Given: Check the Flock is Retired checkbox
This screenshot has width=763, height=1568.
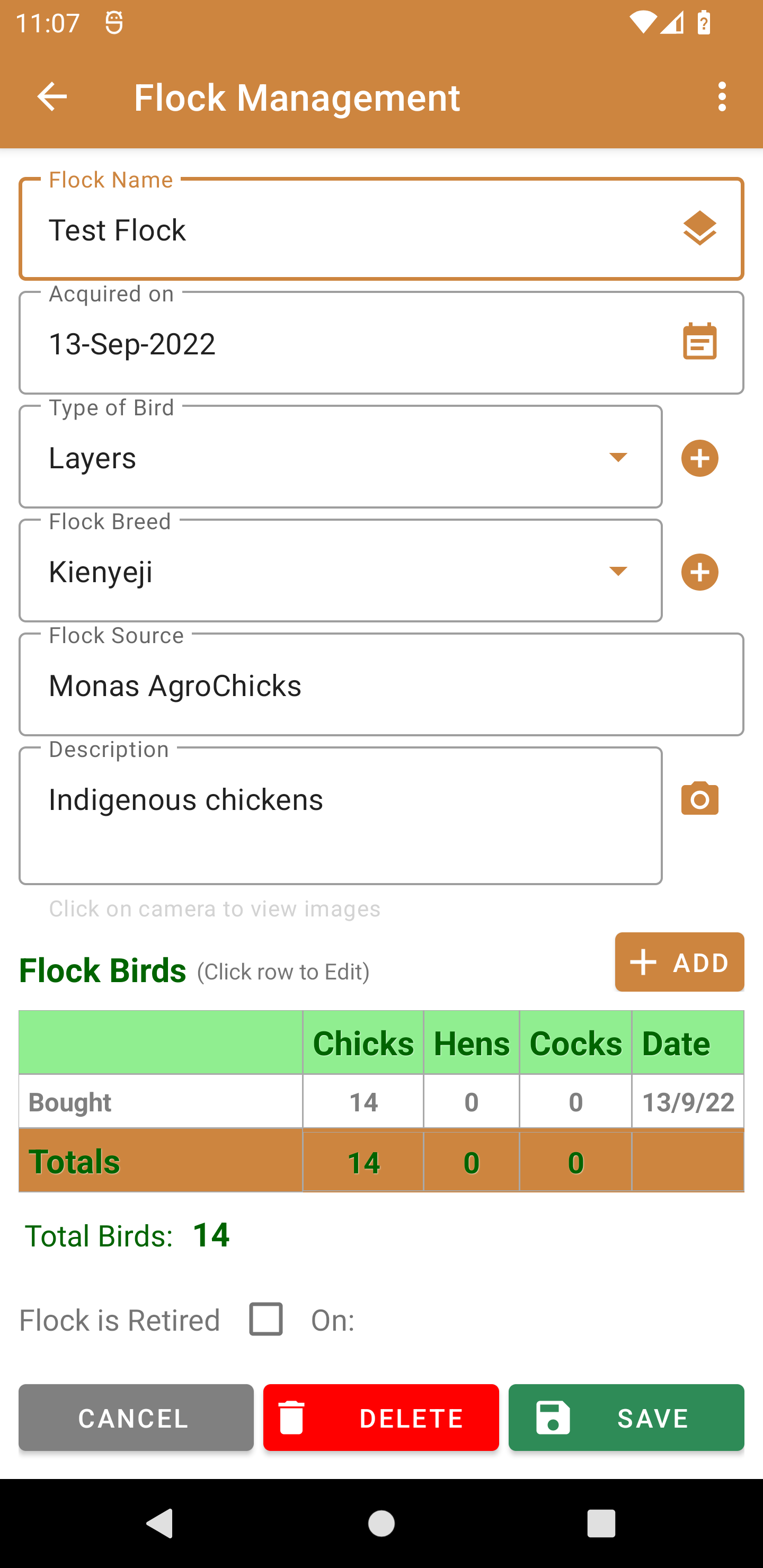Looking at the screenshot, I should (x=266, y=1319).
